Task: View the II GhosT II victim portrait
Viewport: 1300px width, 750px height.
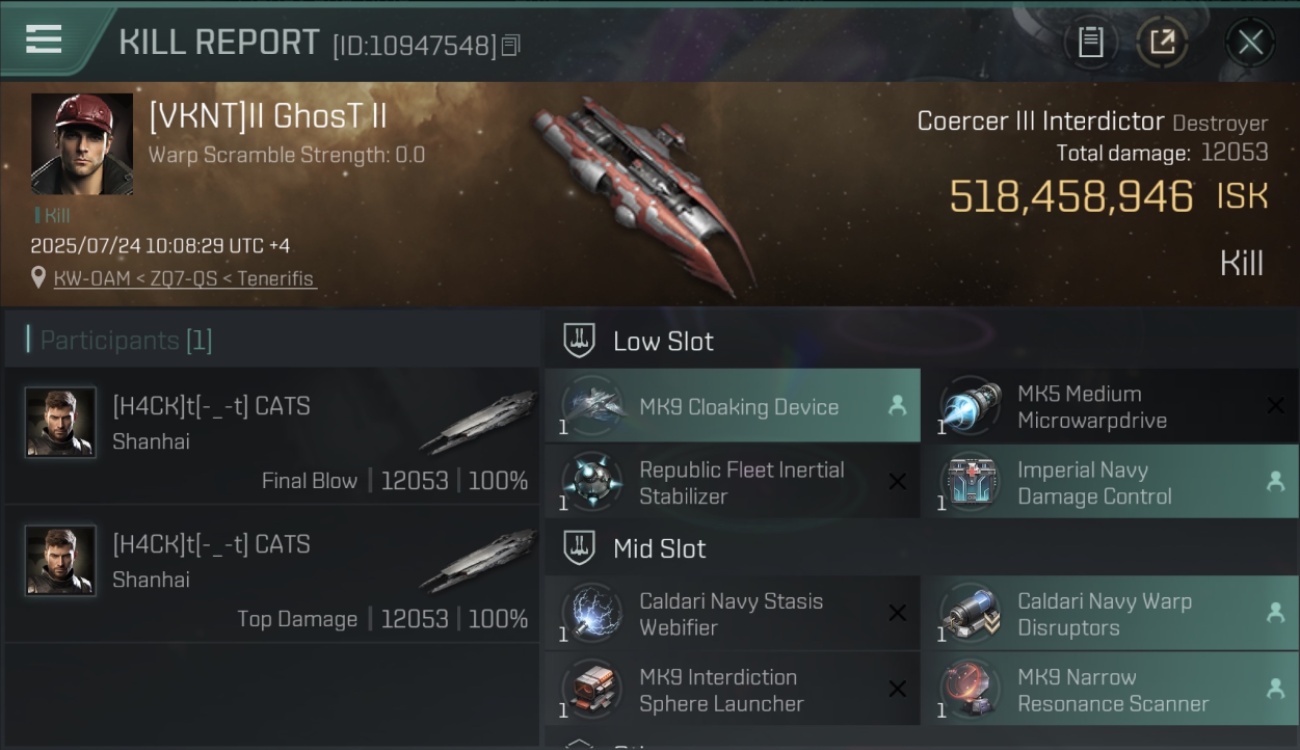Action: 82,144
